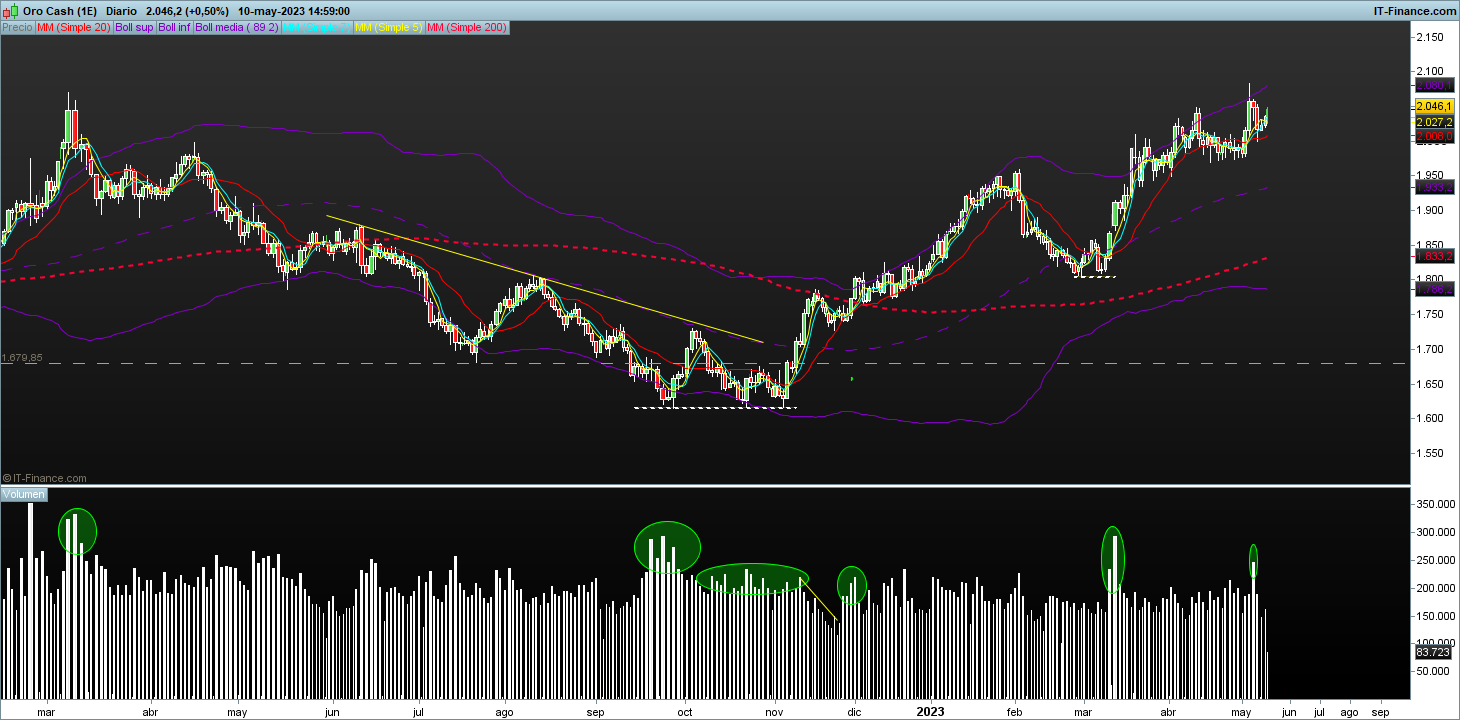Click the 200.000 volume axis label

pos(1434,588)
